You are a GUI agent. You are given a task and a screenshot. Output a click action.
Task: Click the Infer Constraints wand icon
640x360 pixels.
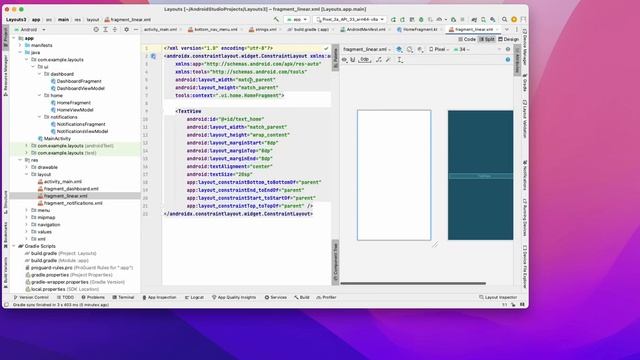pyautogui.click(x=389, y=60)
